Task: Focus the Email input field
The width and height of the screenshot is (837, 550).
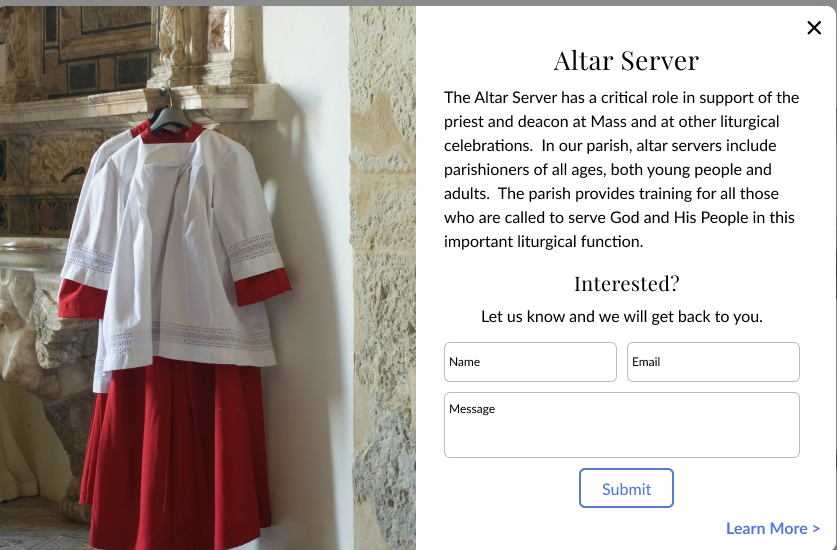Action: pos(713,362)
